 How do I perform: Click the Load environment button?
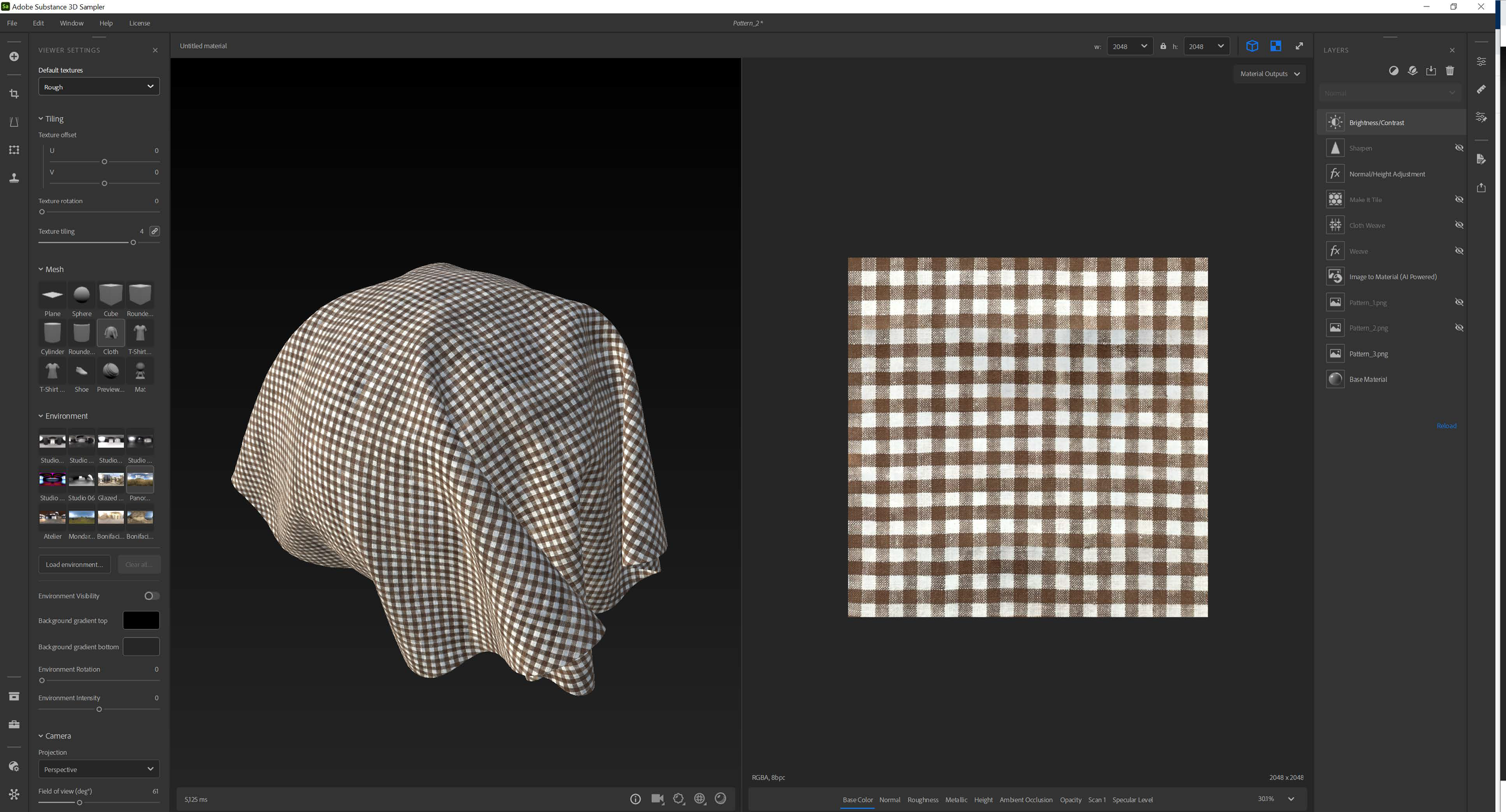point(74,564)
